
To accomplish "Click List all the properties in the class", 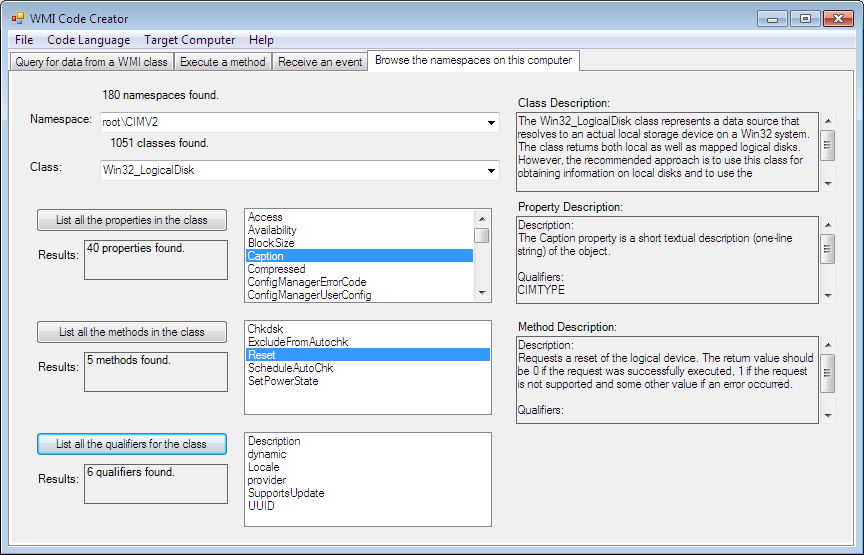I will coord(131,220).
